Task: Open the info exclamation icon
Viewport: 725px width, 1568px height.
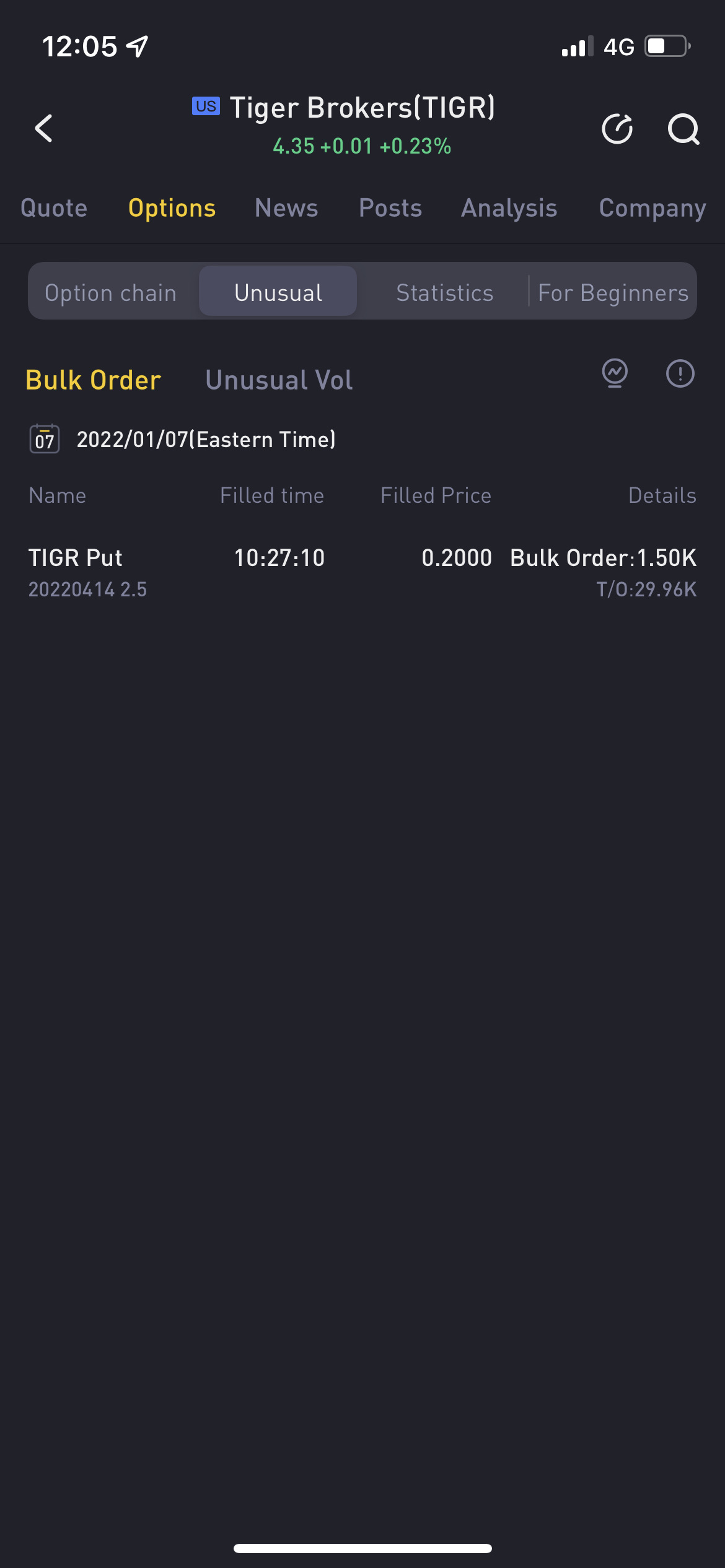Action: [x=680, y=373]
